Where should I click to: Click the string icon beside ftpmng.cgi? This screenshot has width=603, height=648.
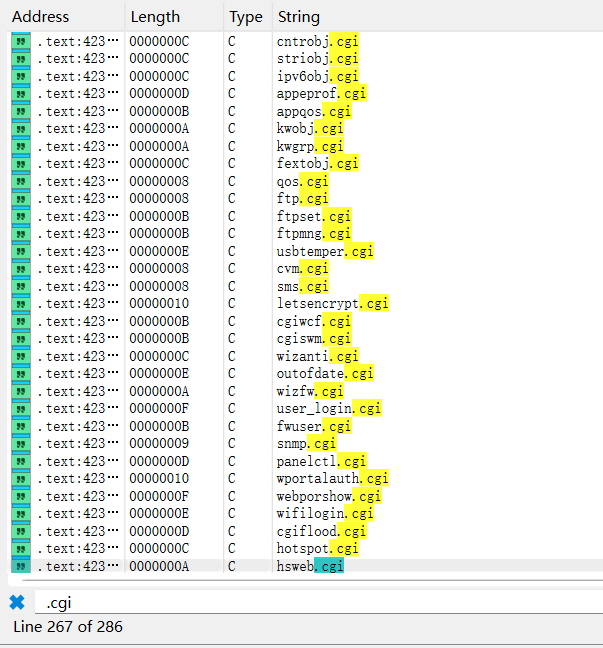coord(21,234)
